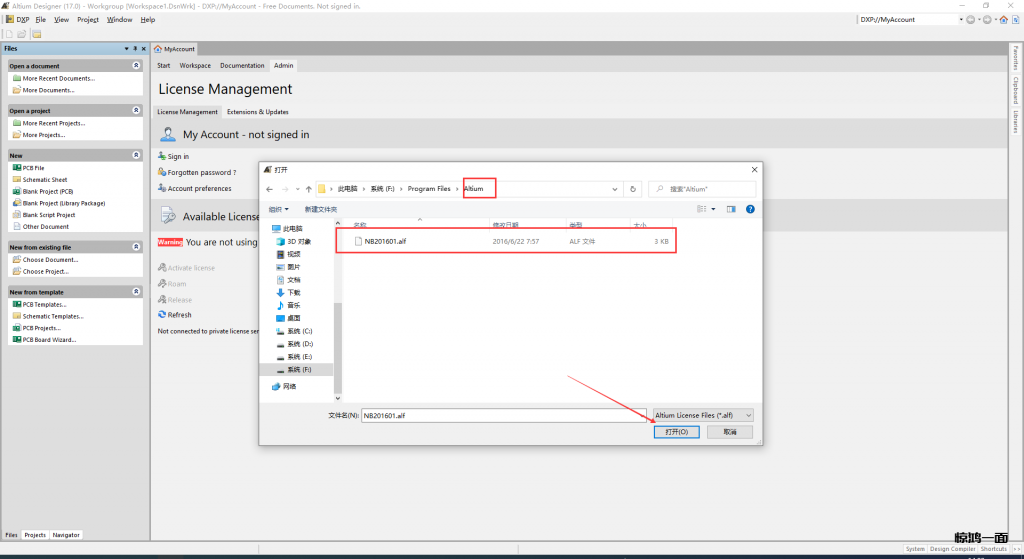
Task: Click the blue help icon in the dialog
Action: pyautogui.click(x=750, y=209)
